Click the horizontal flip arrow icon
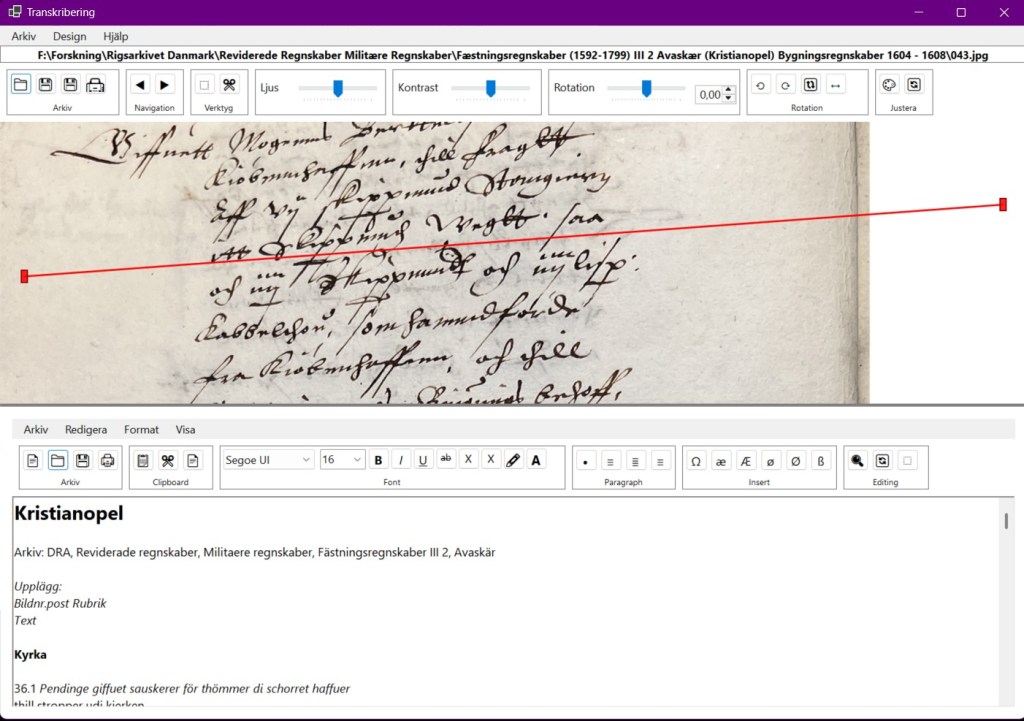The height and width of the screenshot is (721, 1024). tap(835, 86)
